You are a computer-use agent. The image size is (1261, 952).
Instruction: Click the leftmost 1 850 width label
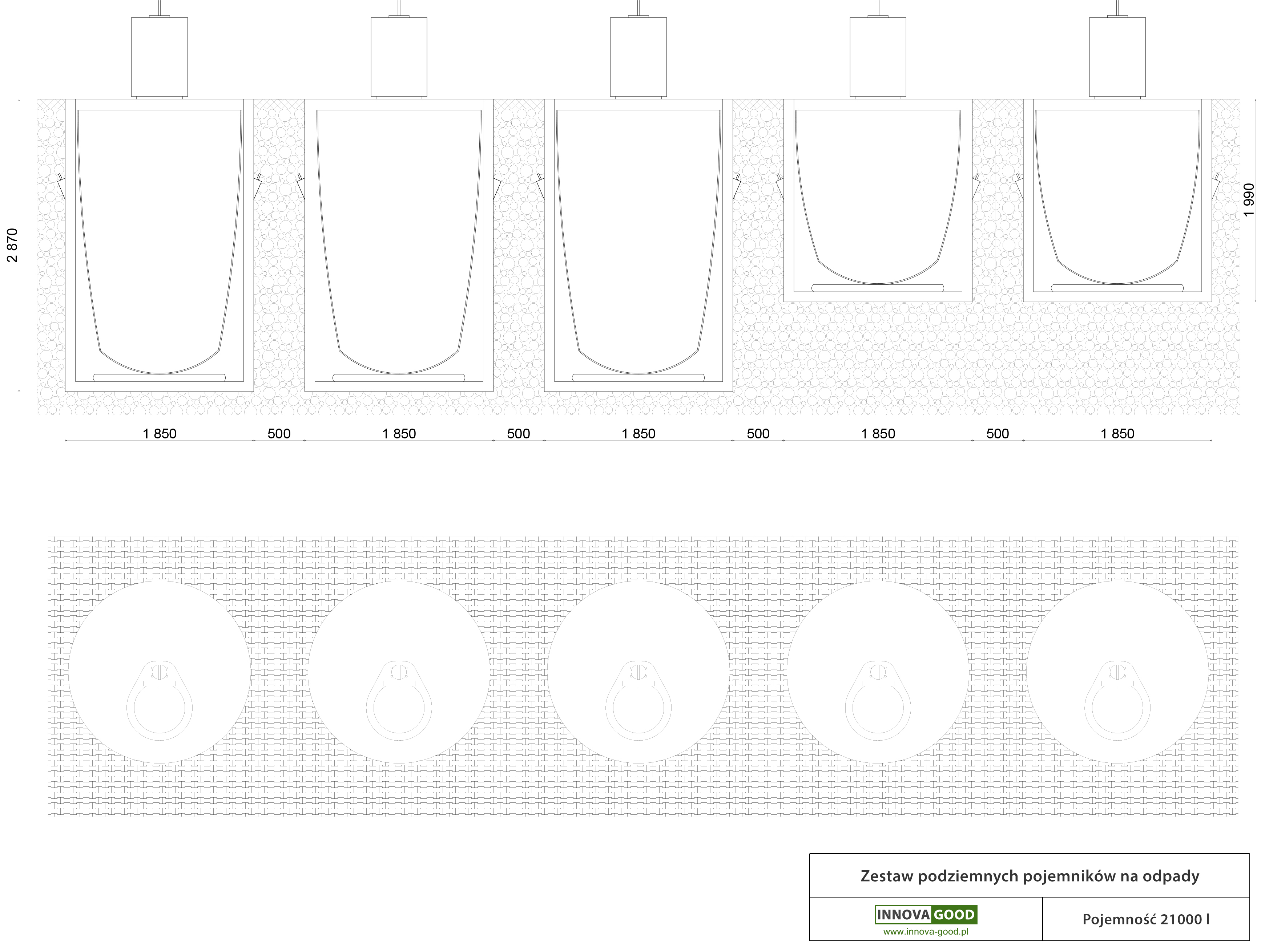[160, 434]
